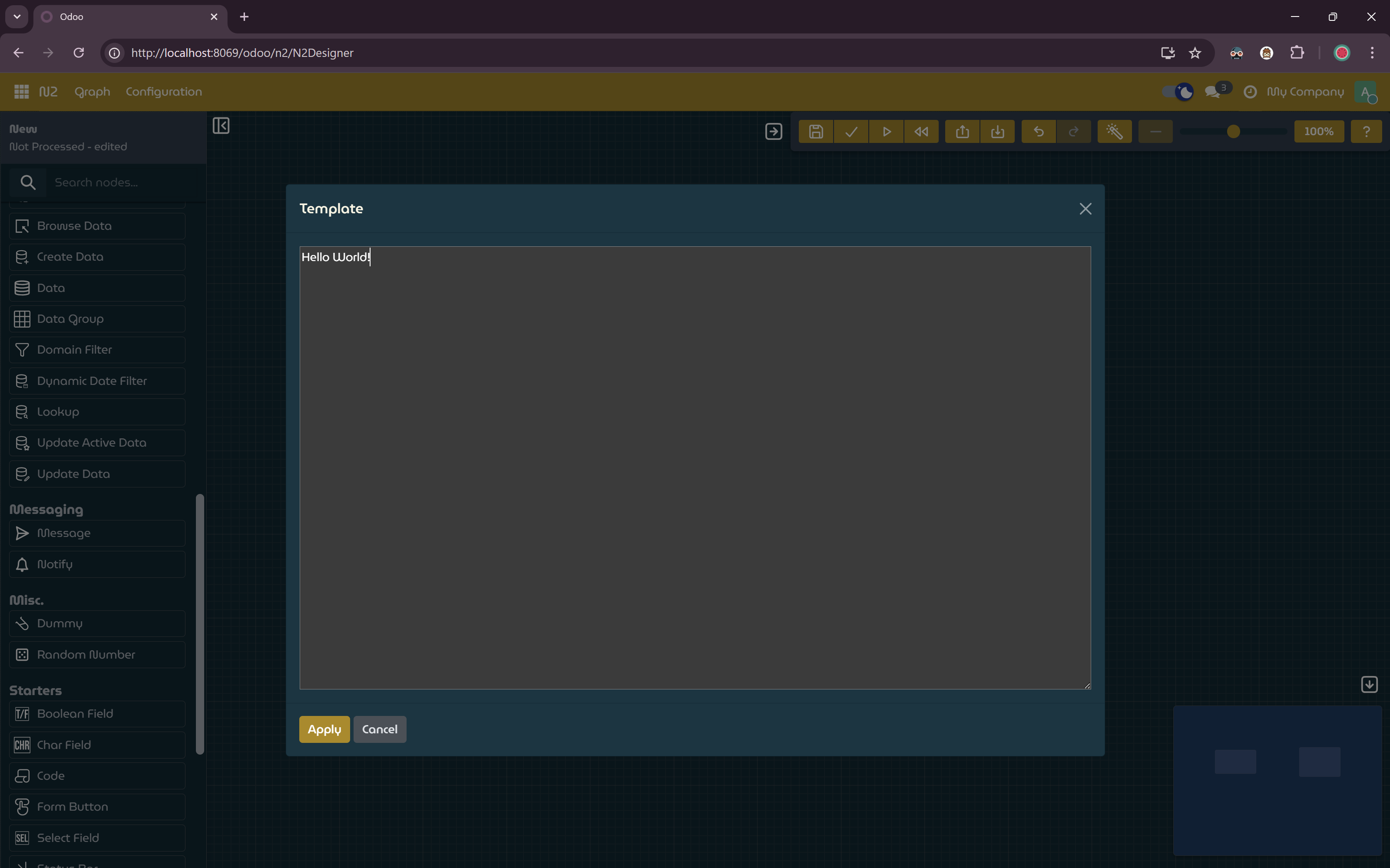Screen dimensions: 1390x868
Task: Click the validate checkmark icon
Action: click(851, 131)
